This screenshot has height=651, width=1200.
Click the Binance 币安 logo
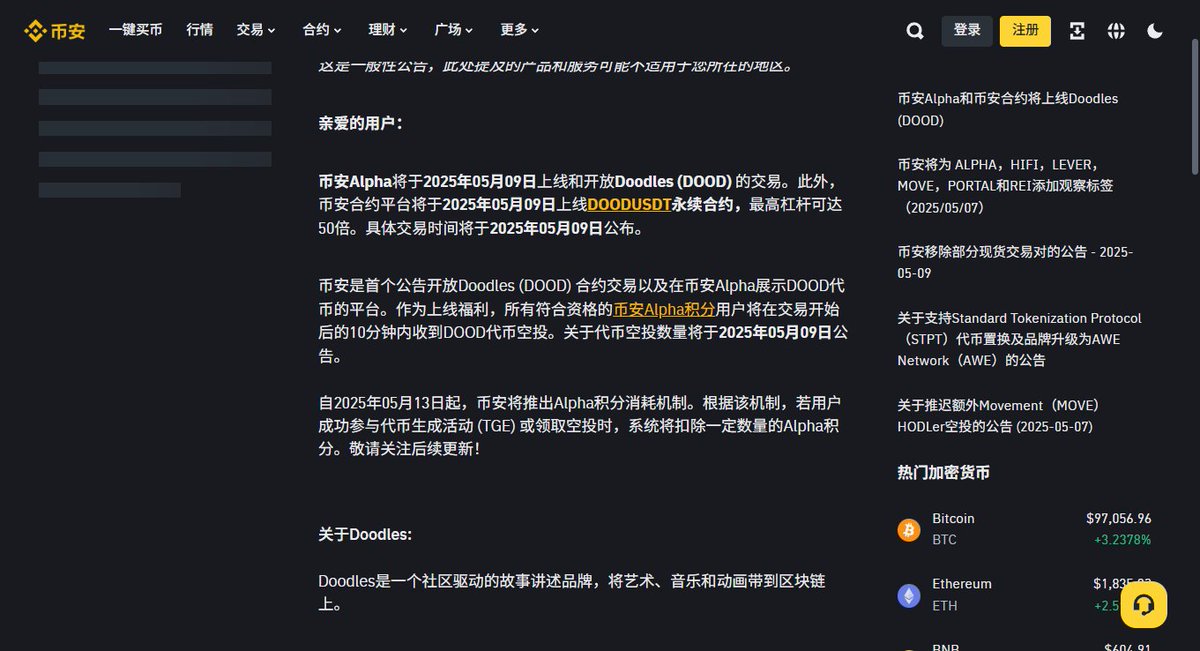[x=54, y=31]
